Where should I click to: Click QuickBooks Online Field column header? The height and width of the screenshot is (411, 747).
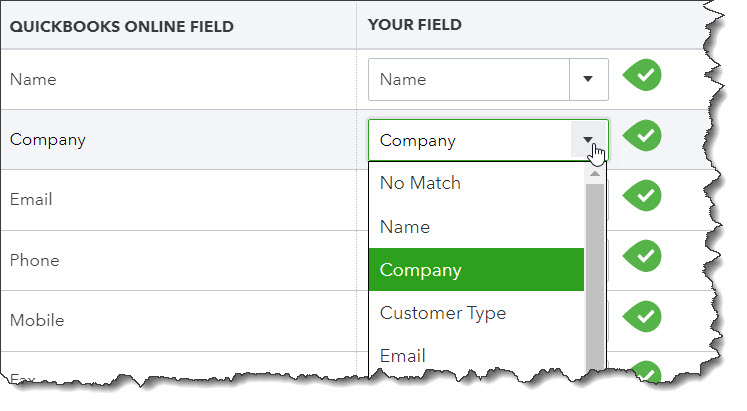(121, 25)
